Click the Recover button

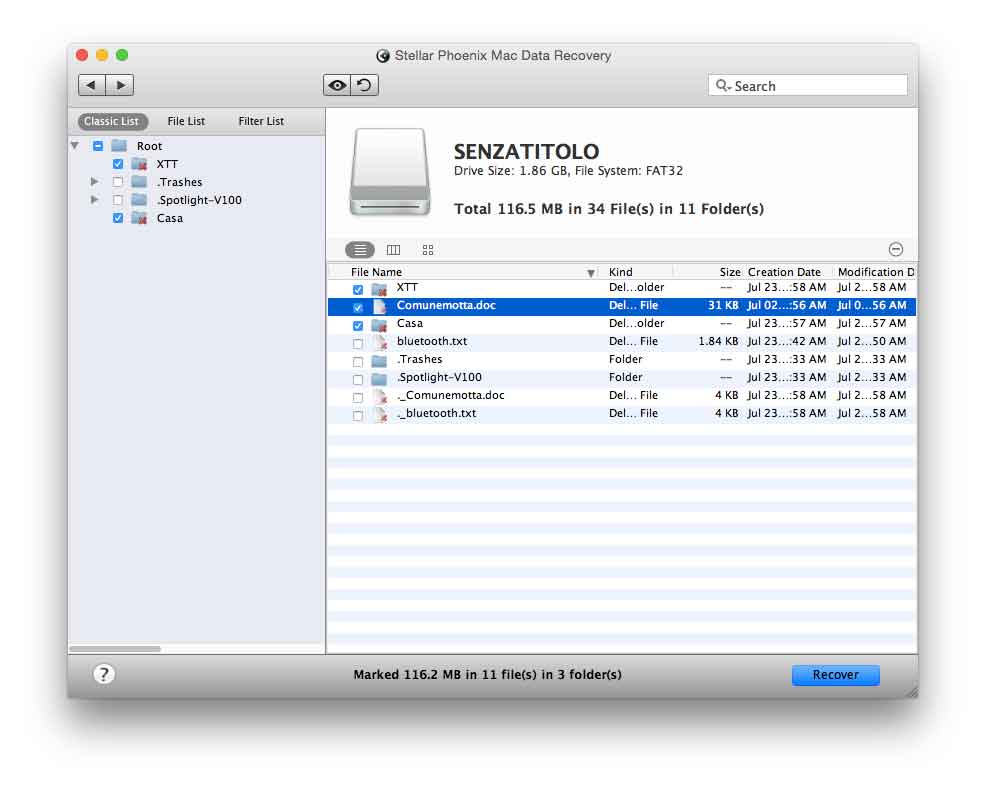[x=836, y=675]
